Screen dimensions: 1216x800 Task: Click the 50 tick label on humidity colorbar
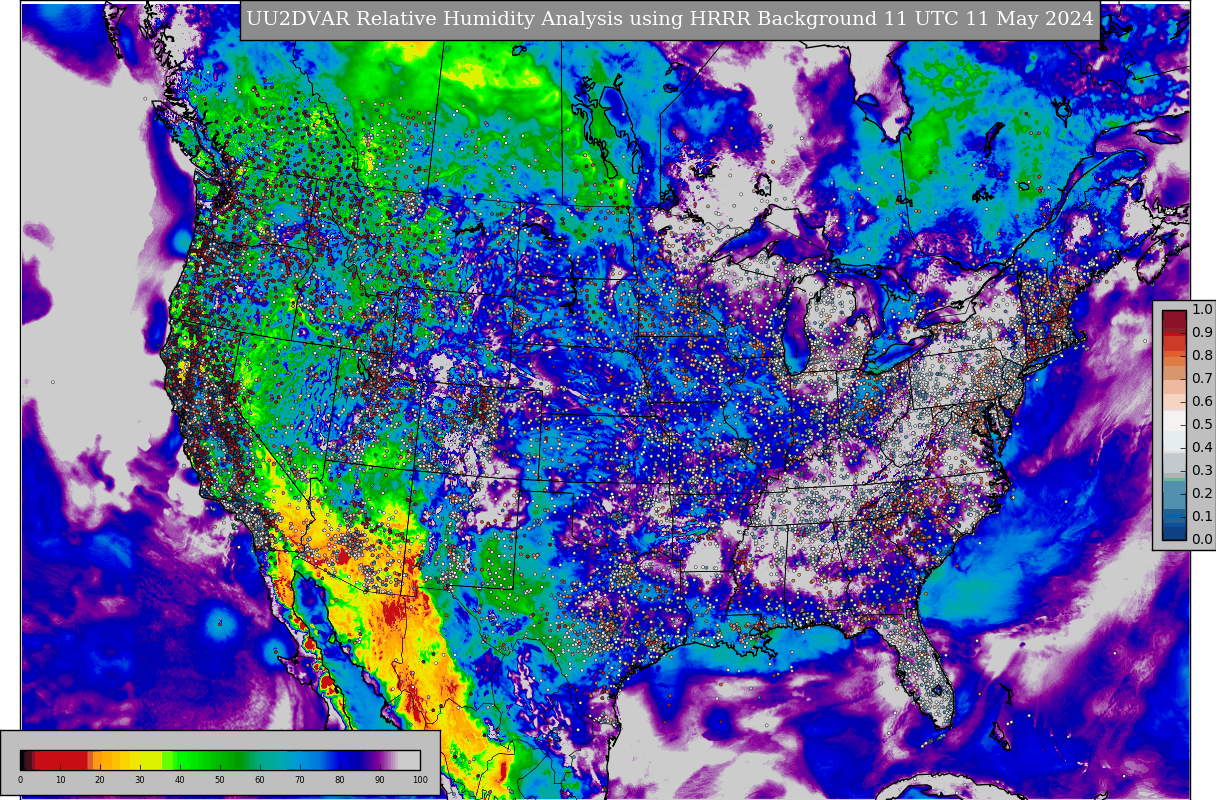coord(220,780)
